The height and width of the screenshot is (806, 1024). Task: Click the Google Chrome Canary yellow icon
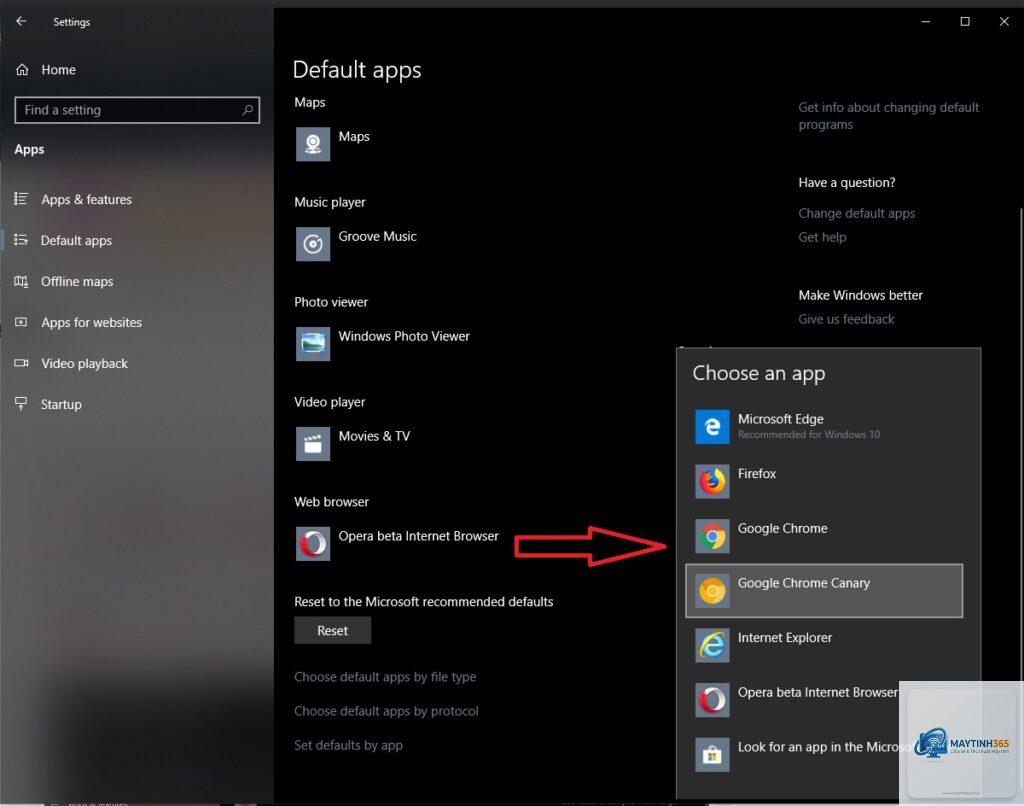coord(712,590)
